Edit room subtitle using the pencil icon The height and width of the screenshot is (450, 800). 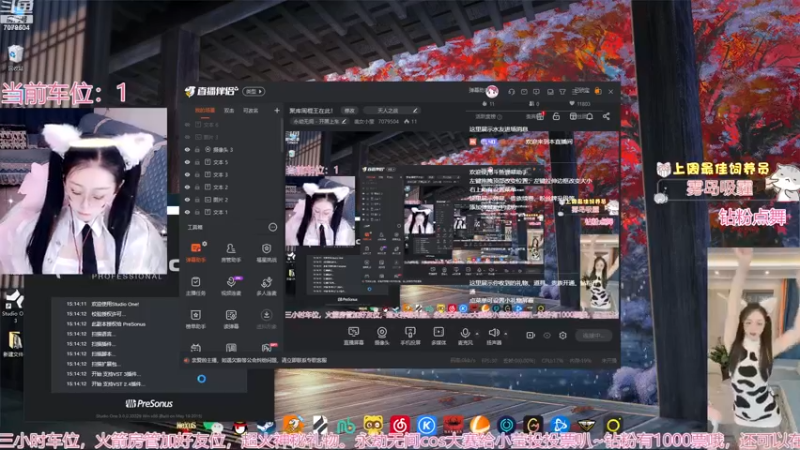pos(344,121)
